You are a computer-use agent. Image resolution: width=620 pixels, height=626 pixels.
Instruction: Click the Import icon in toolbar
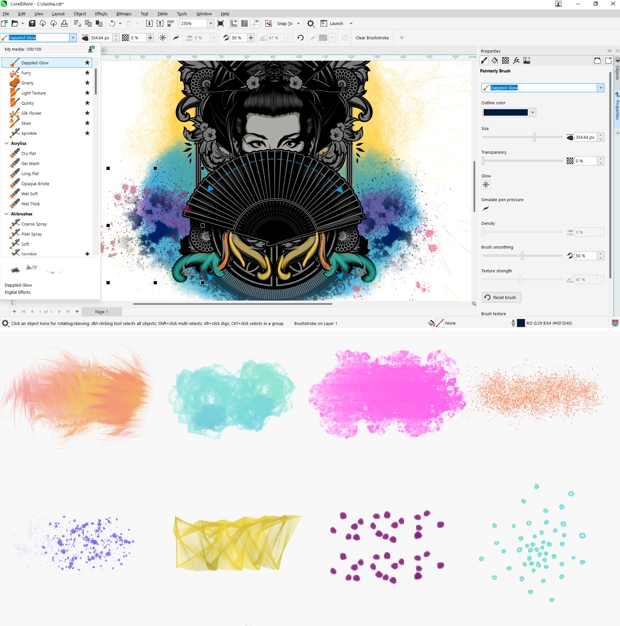[x=149, y=24]
